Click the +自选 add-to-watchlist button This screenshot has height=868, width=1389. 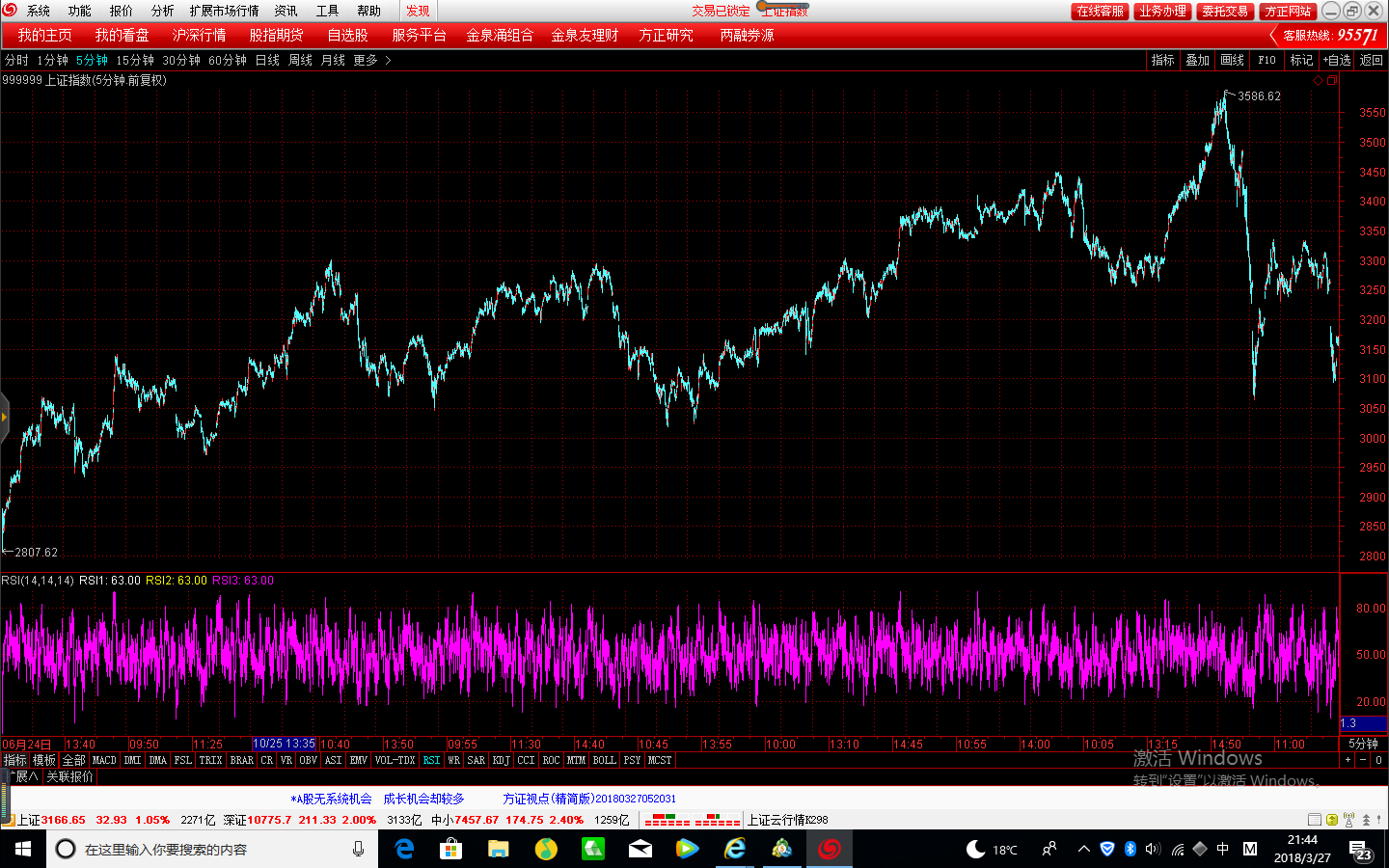pyautogui.click(x=1337, y=60)
